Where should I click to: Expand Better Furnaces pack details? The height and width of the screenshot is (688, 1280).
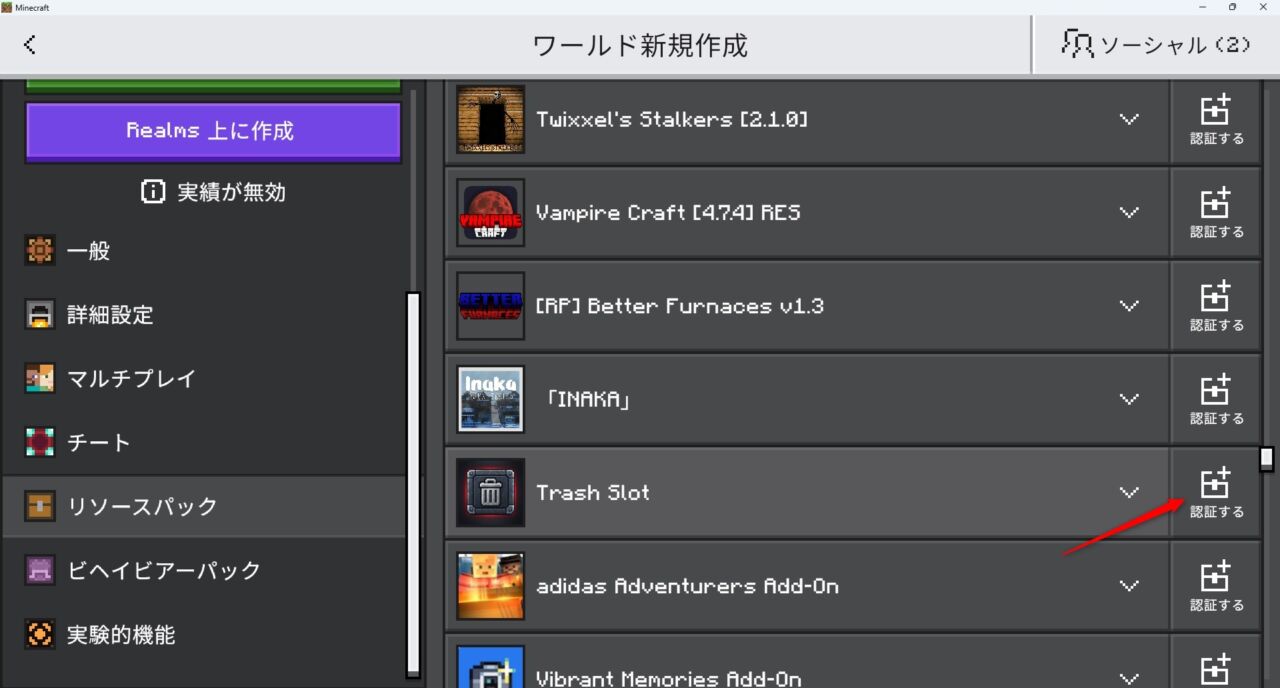(1129, 306)
